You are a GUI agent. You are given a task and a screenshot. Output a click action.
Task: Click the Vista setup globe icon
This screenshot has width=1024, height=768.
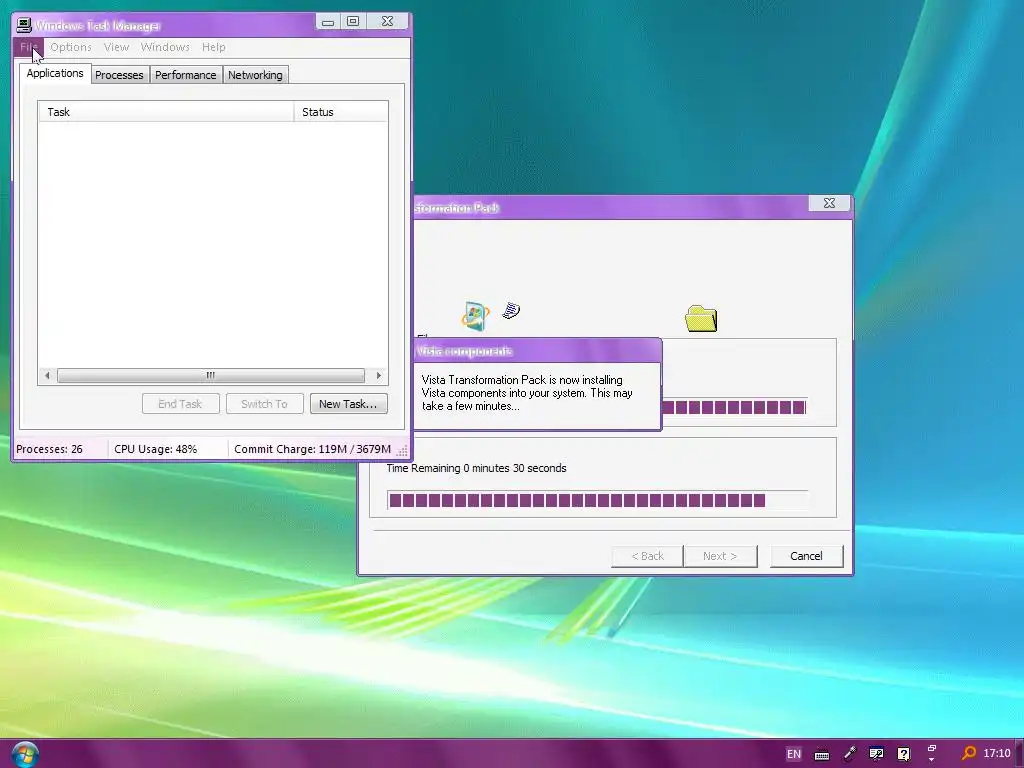[x=475, y=315]
